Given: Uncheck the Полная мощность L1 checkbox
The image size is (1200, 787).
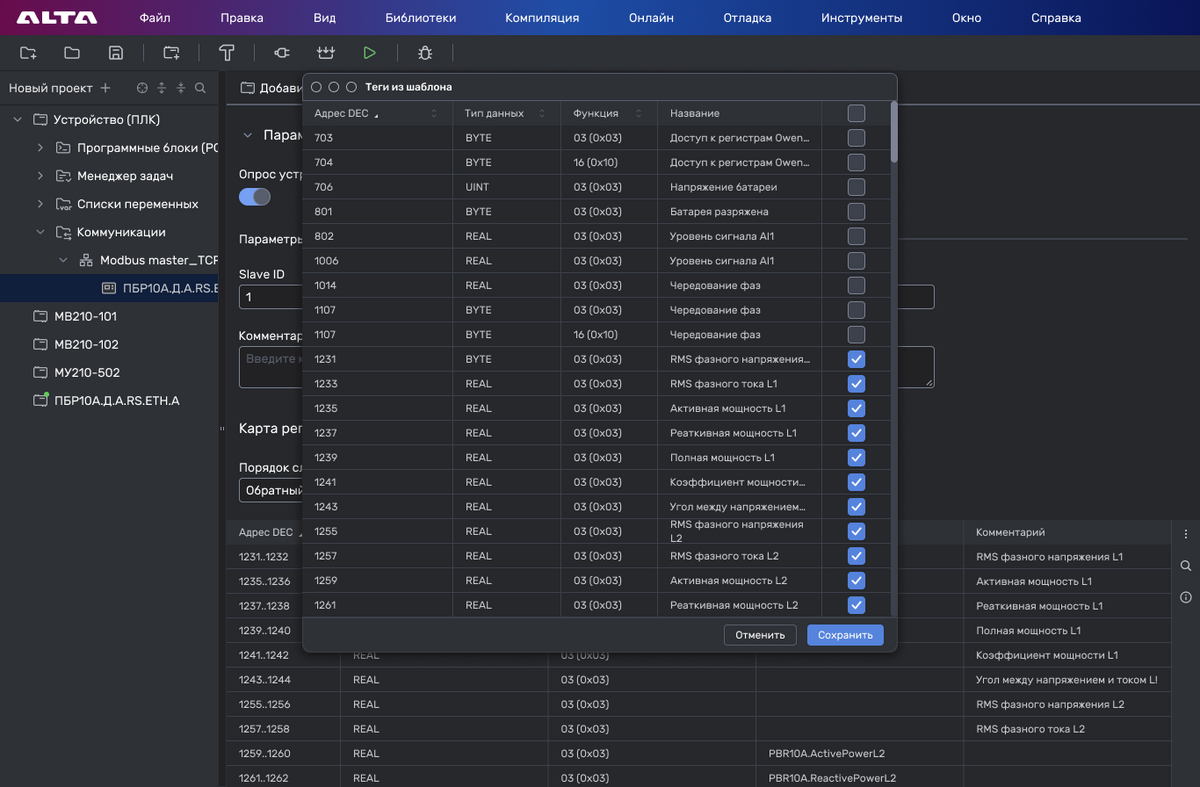Looking at the screenshot, I should [x=856, y=457].
